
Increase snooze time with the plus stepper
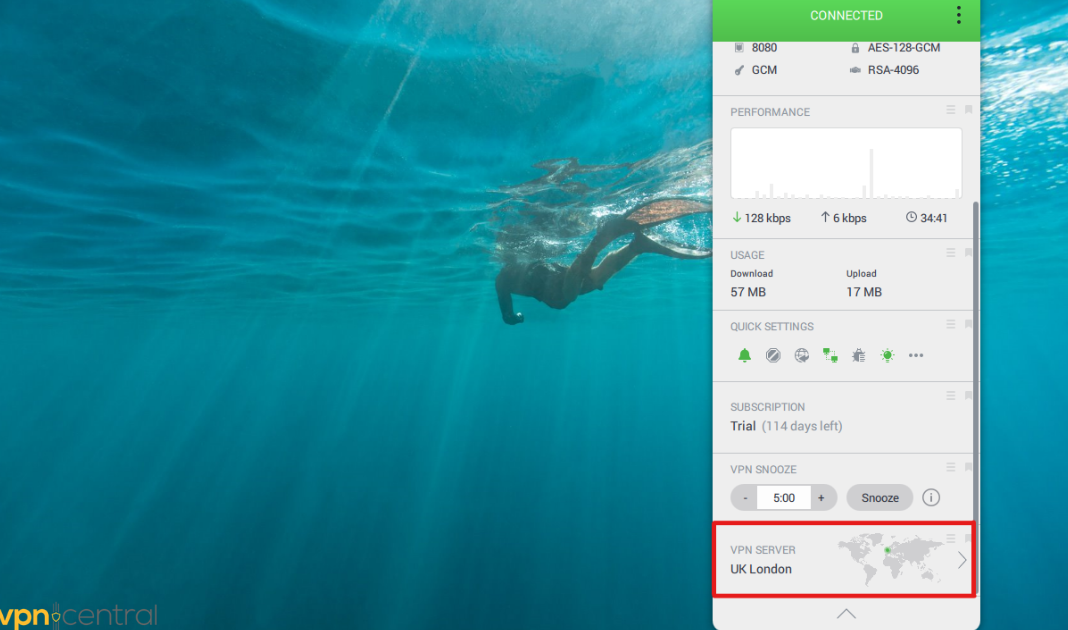pos(821,497)
